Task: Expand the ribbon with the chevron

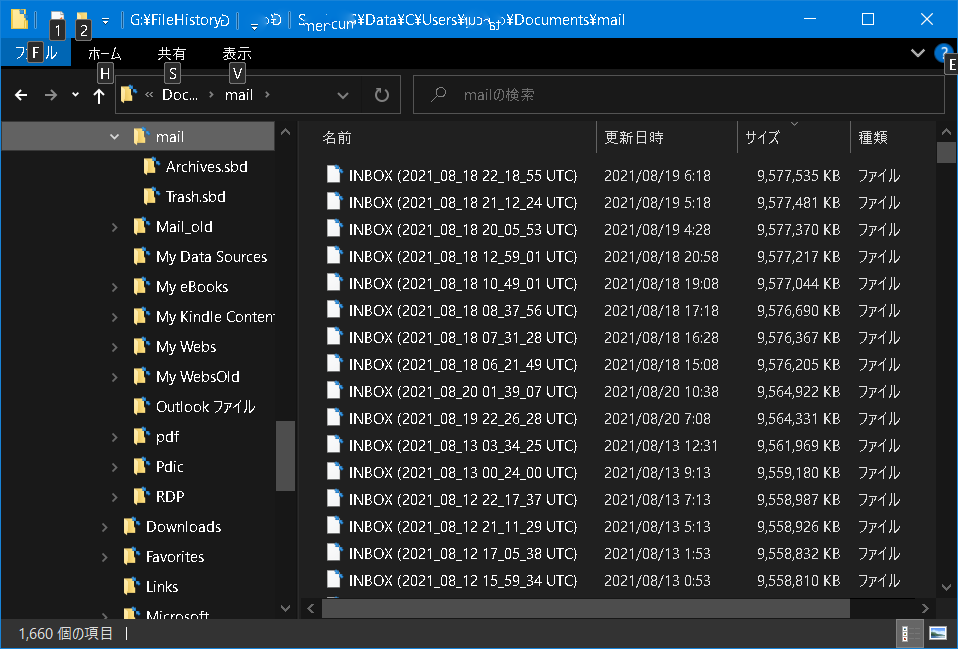Action: coord(918,53)
